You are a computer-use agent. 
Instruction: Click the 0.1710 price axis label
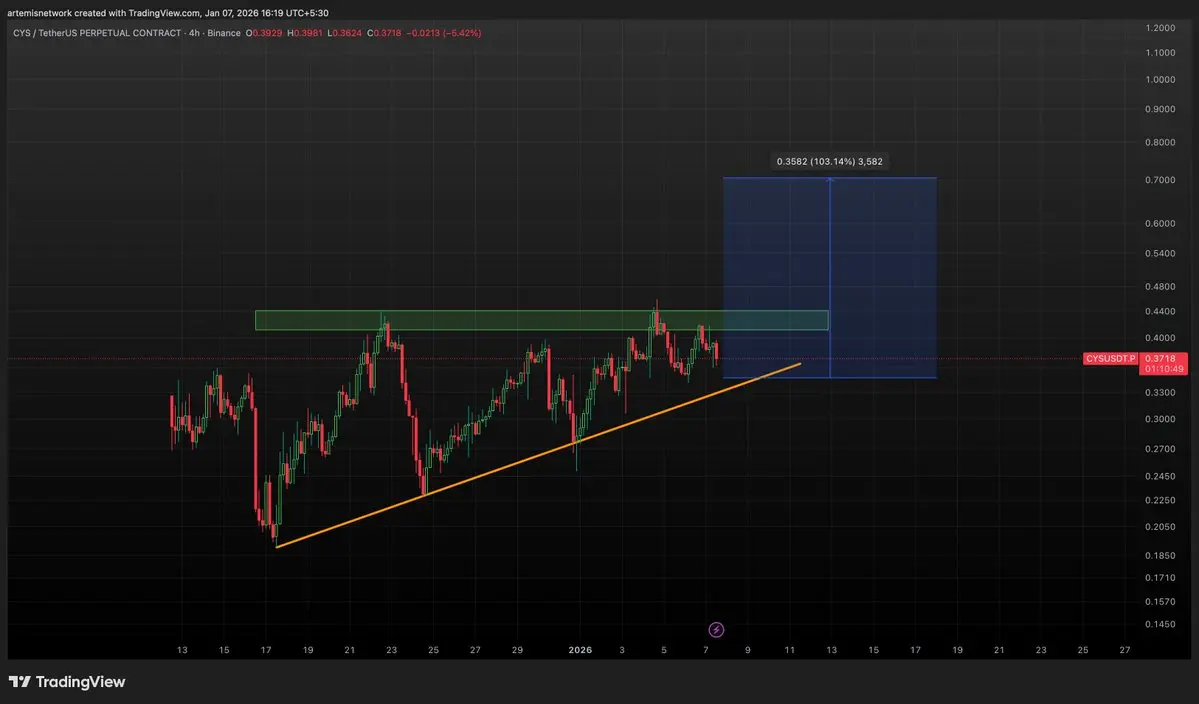(1160, 578)
